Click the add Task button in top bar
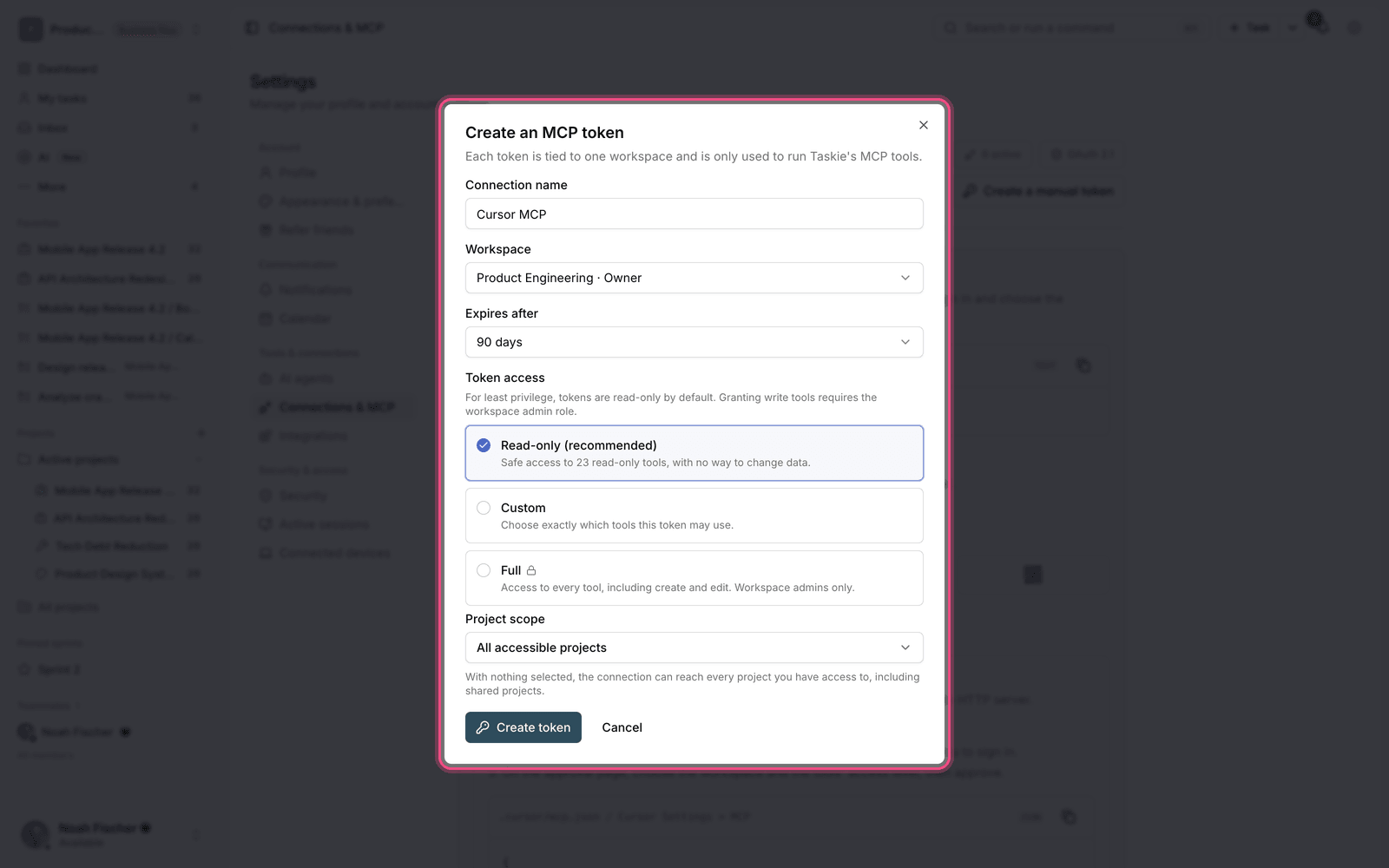The width and height of the screenshot is (1389, 868). click(1249, 28)
